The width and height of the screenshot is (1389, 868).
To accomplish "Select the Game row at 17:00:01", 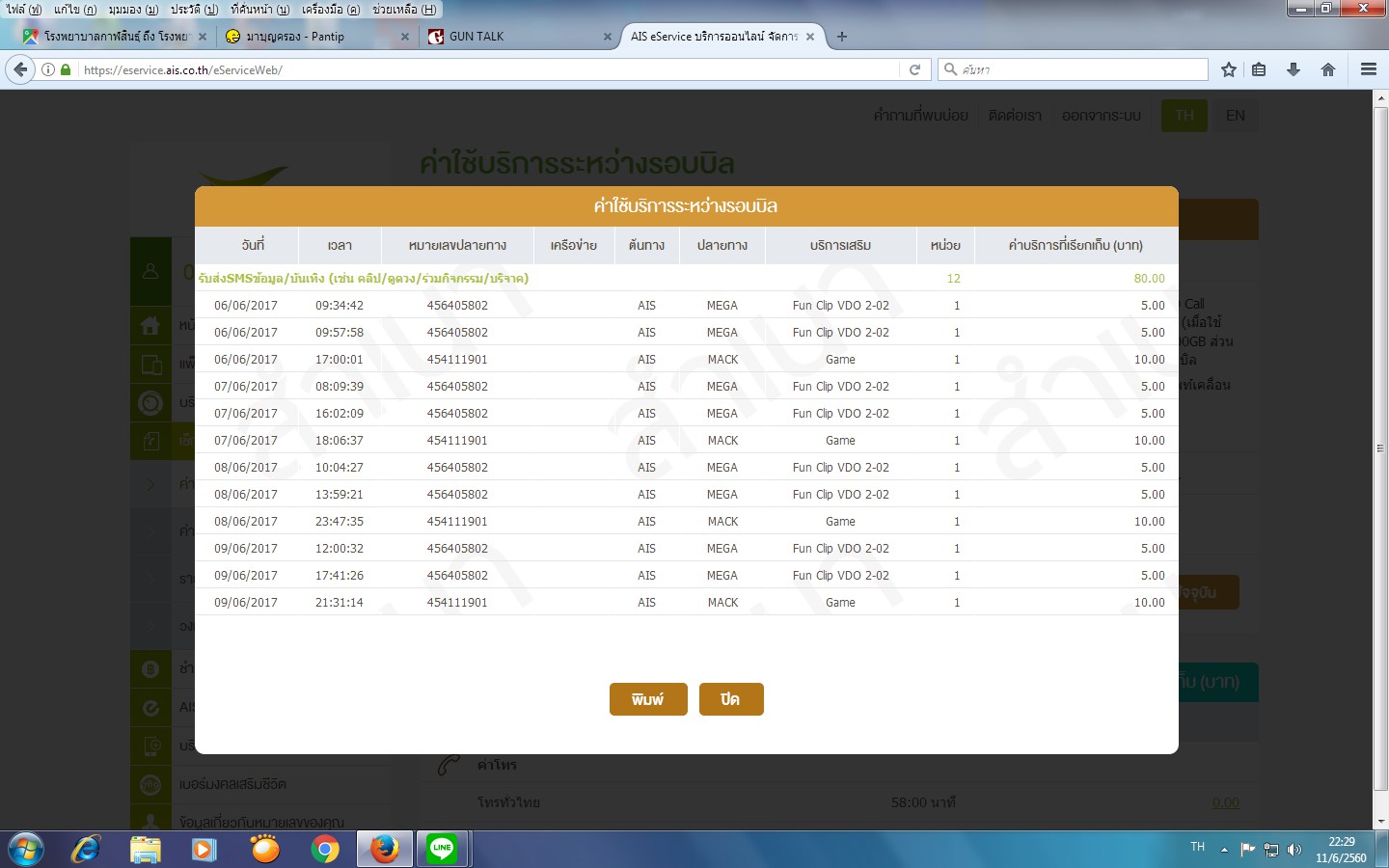I will point(687,359).
